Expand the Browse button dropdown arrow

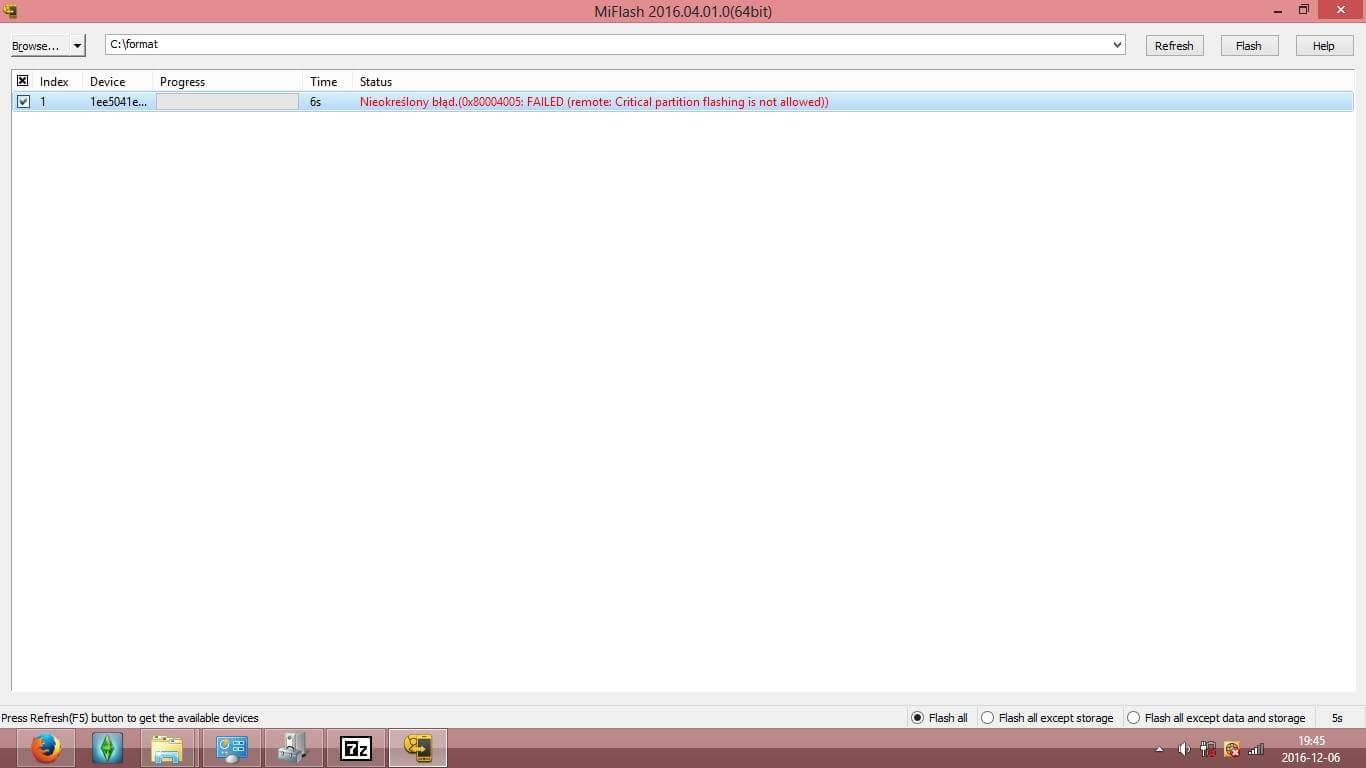77,46
